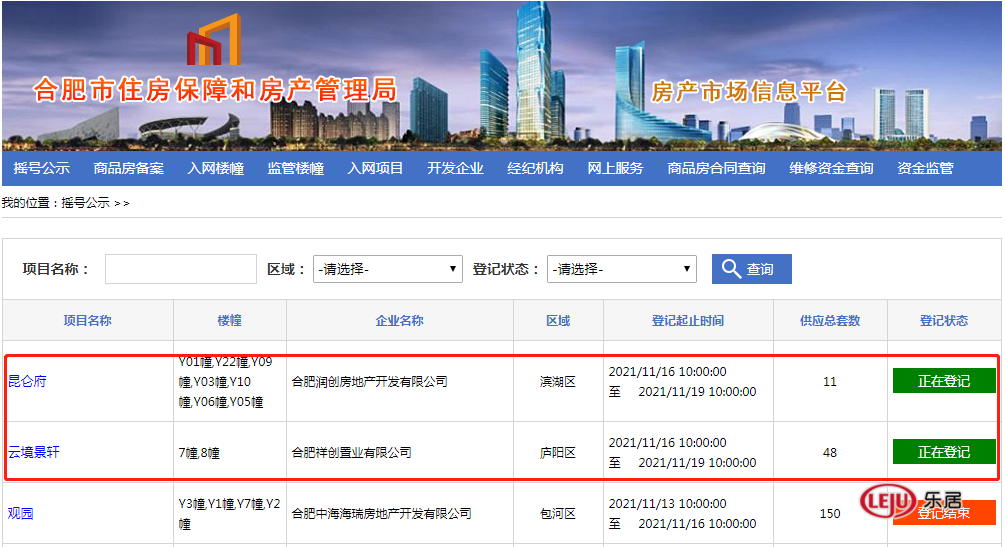Image resolution: width=1005 pixels, height=547 pixels.
Task: Navigate to 开发企业 menu
Action: pyautogui.click(x=456, y=168)
